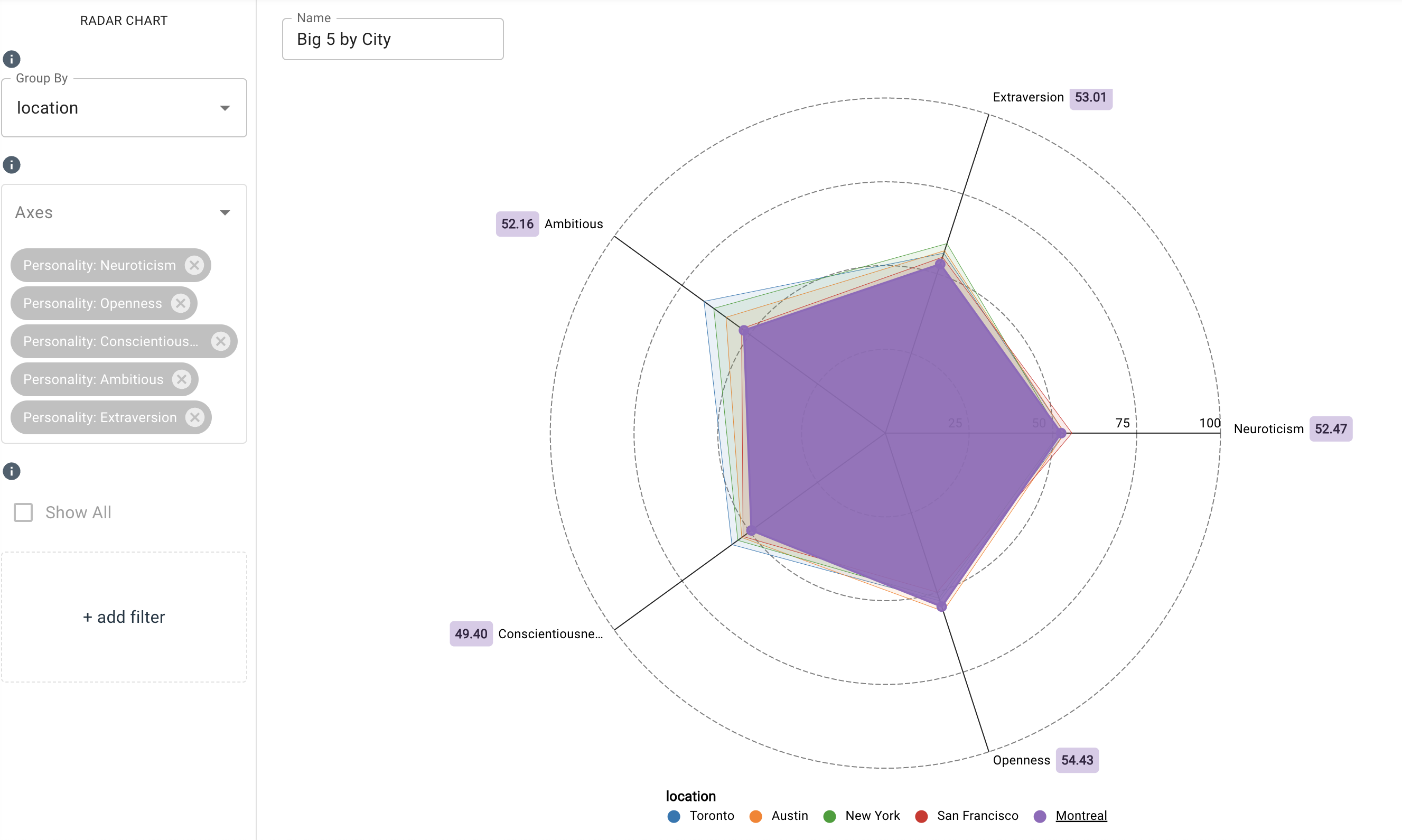The image size is (1402, 840).
Task: Select Montreal in the location legend
Action: pos(1080,816)
